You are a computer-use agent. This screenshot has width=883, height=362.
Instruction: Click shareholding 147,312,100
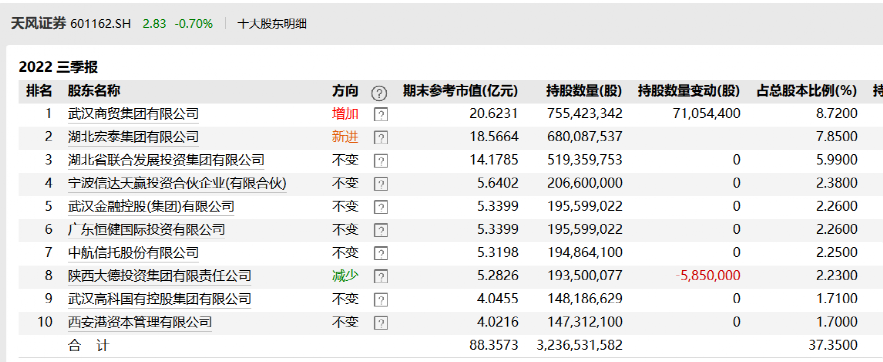tap(585, 322)
